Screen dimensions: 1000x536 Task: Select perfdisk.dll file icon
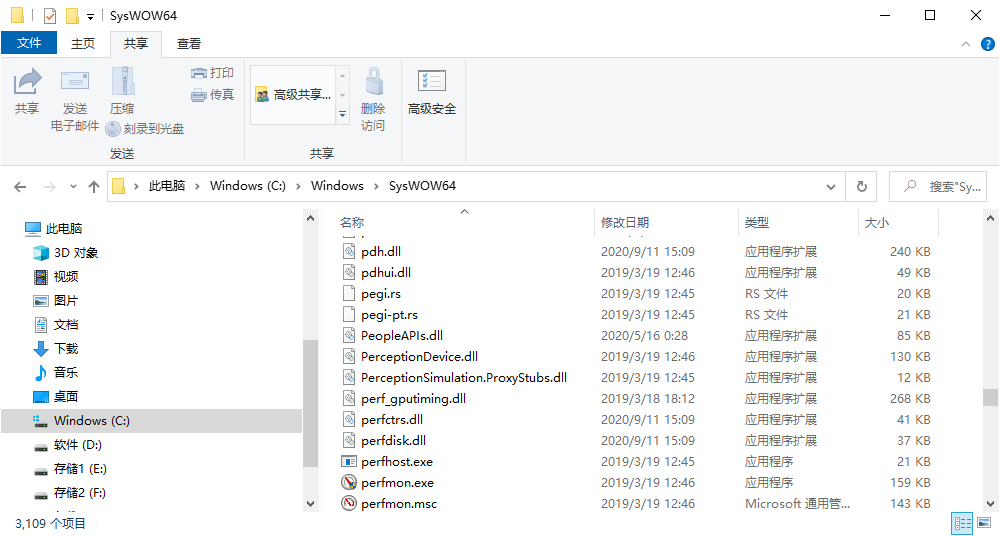349,440
